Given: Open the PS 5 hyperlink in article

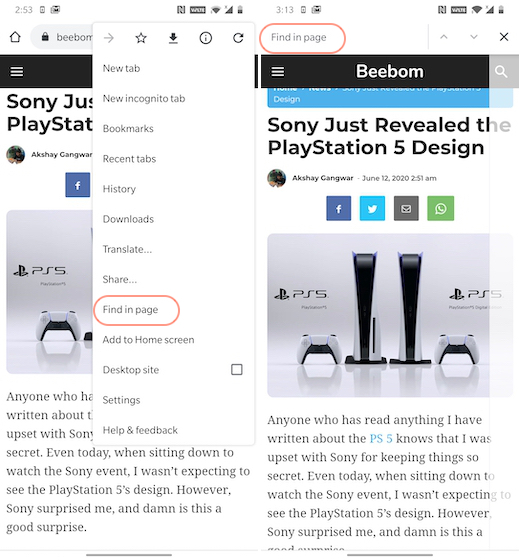Looking at the screenshot, I should (381, 438).
